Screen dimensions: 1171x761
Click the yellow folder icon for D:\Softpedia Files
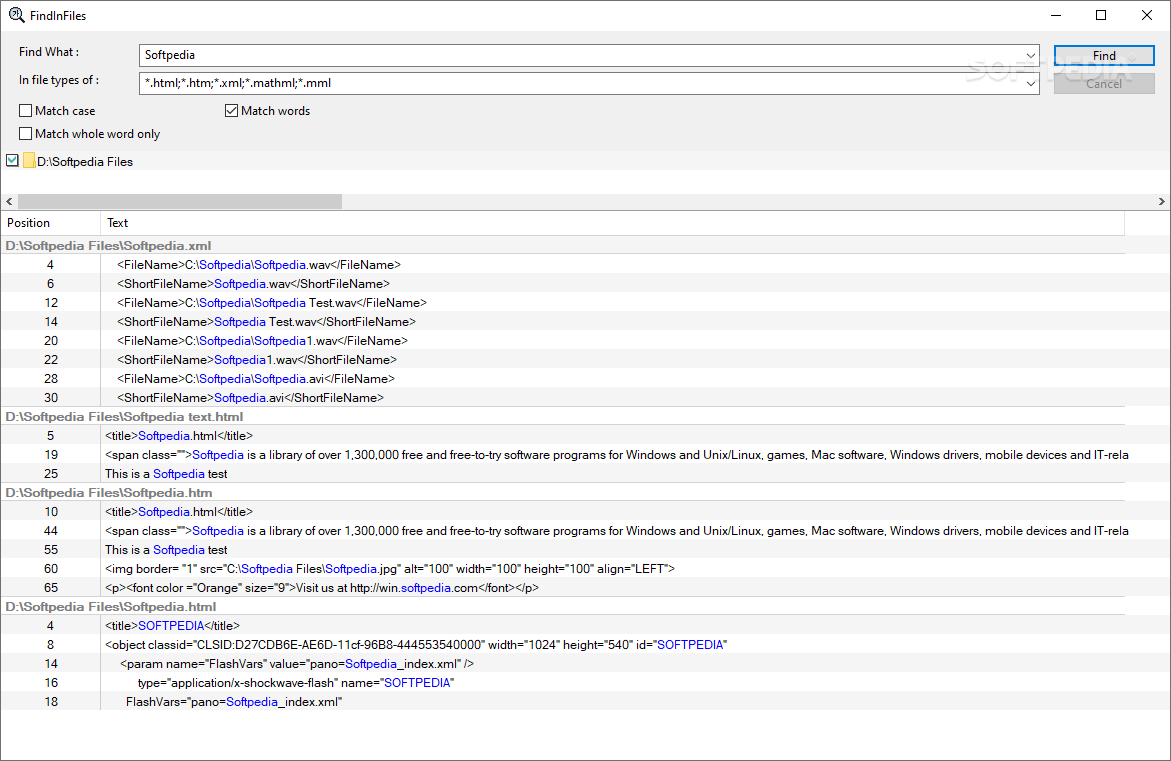29,161
